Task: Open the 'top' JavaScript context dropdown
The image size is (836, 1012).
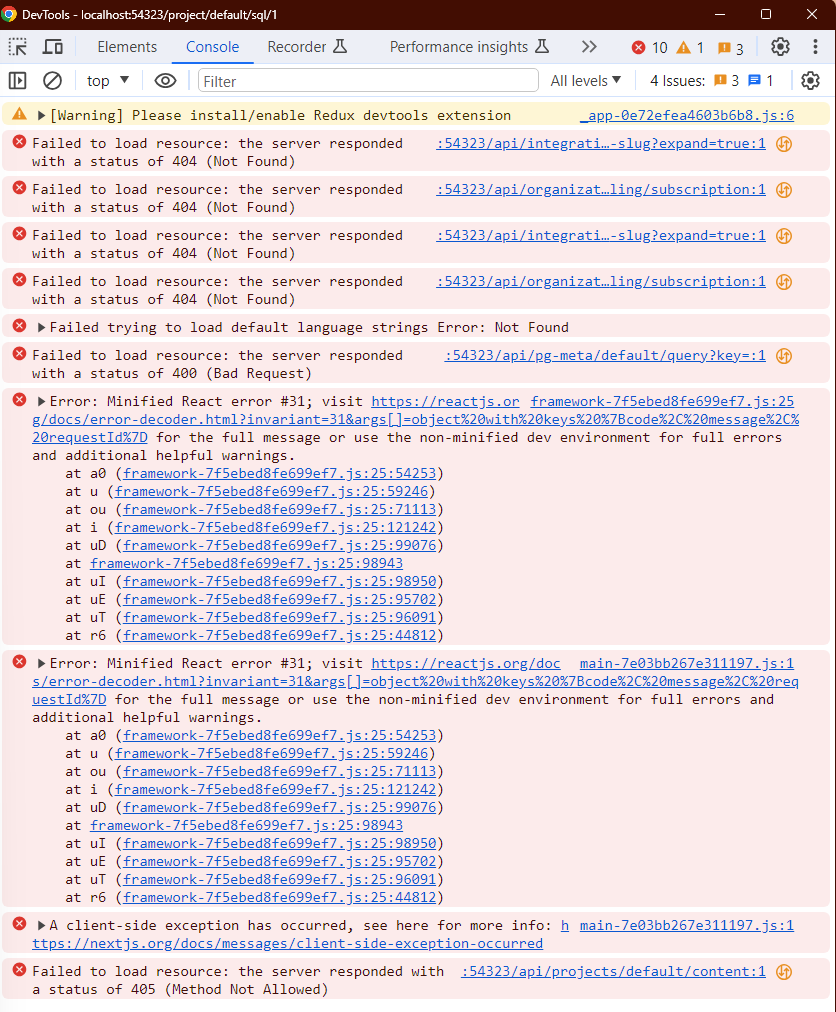Action: (x=108, y=81)
